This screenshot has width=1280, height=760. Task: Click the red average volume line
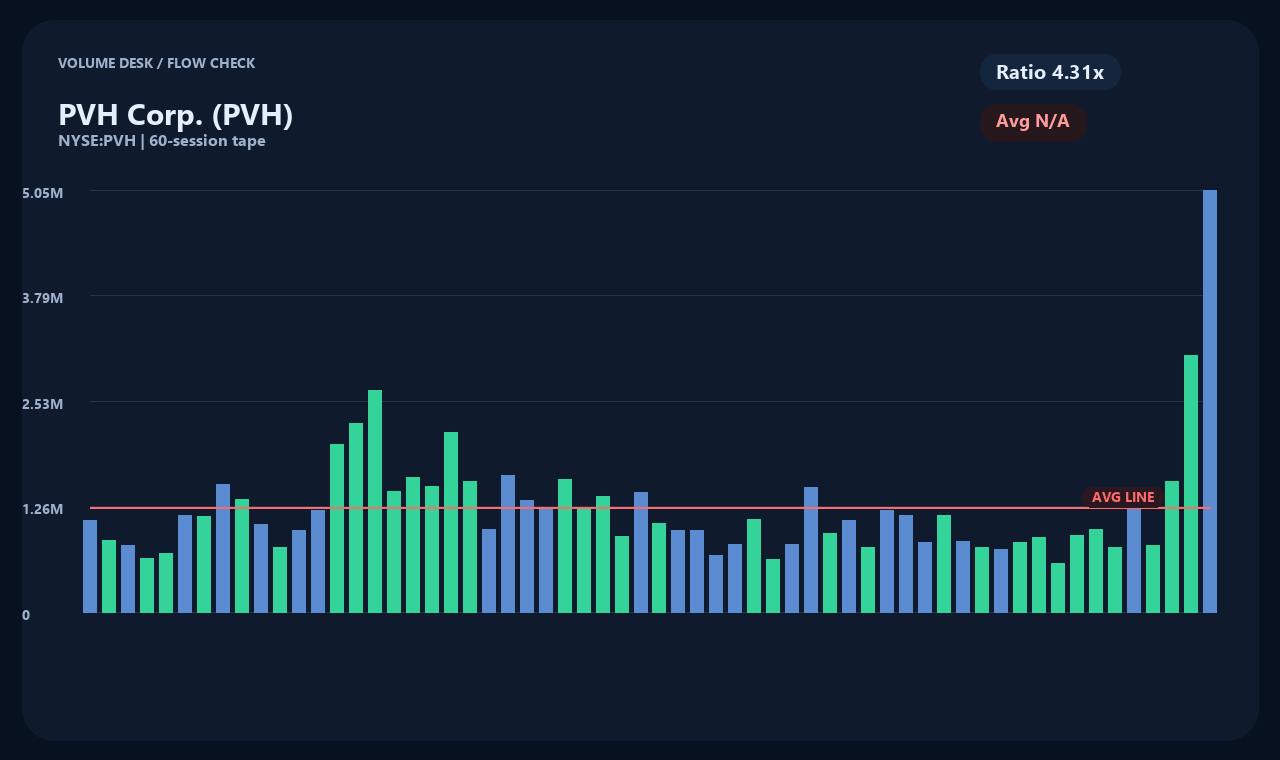click(650, 508)
